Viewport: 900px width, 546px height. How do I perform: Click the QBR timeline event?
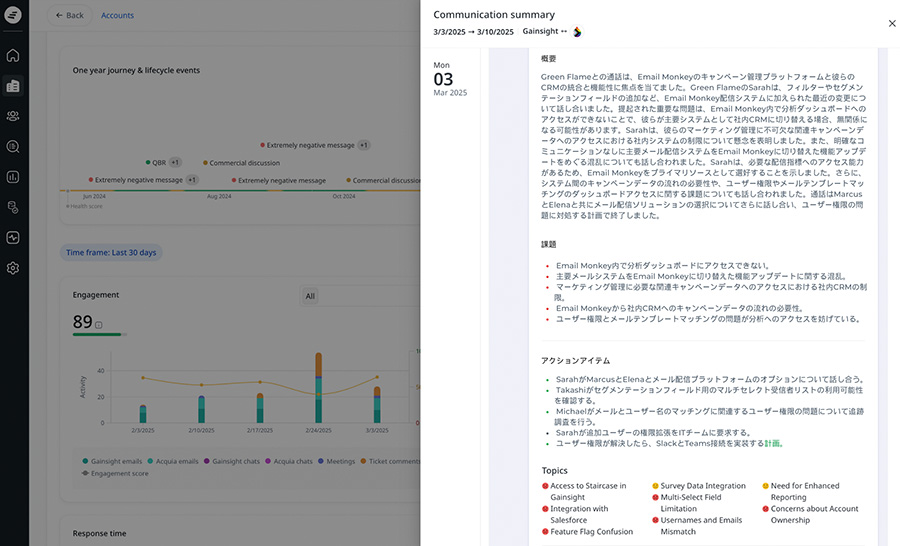pyautogui.click(x=156, y=162)
